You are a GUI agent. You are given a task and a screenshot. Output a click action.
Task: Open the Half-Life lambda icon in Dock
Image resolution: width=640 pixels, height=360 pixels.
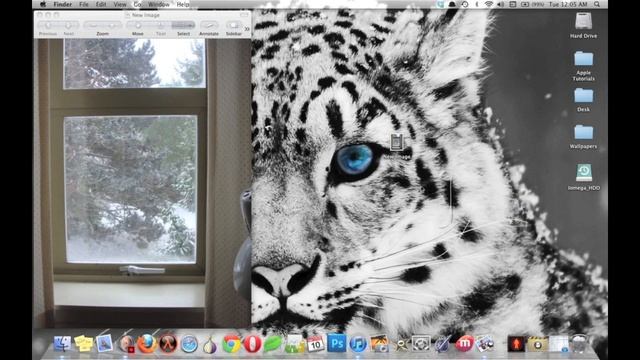[x=168, y=344]
